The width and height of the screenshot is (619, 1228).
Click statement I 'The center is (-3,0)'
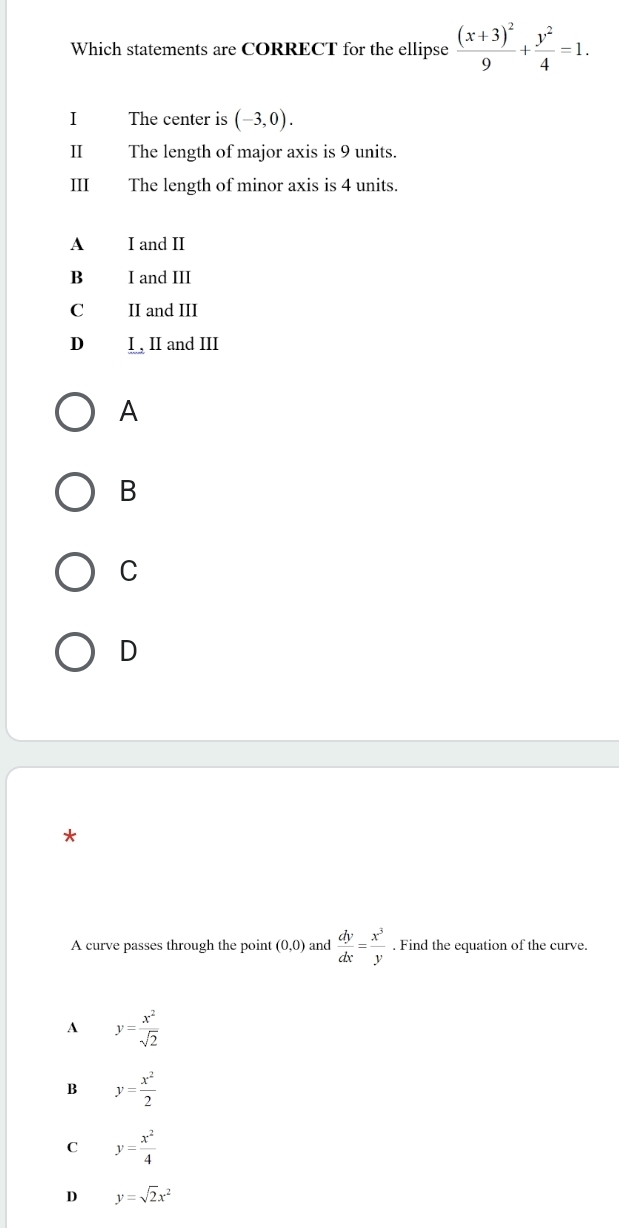(213, 119)
